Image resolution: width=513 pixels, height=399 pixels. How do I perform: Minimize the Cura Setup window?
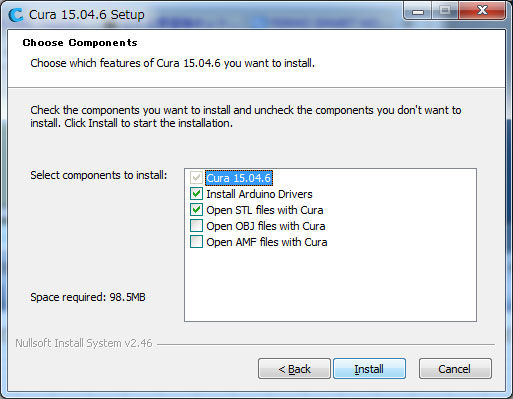click(x=417, y=11)
